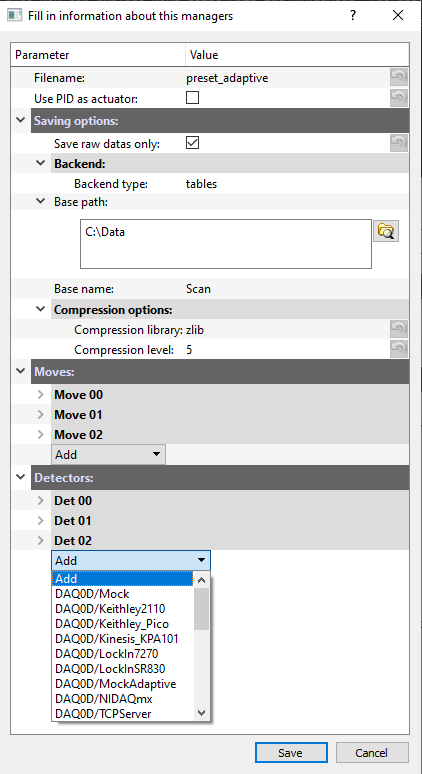This screenshot has width=422, height=774.
Task: Toggle Use PID as actuator checkbox
Action: tap(192, 98)
